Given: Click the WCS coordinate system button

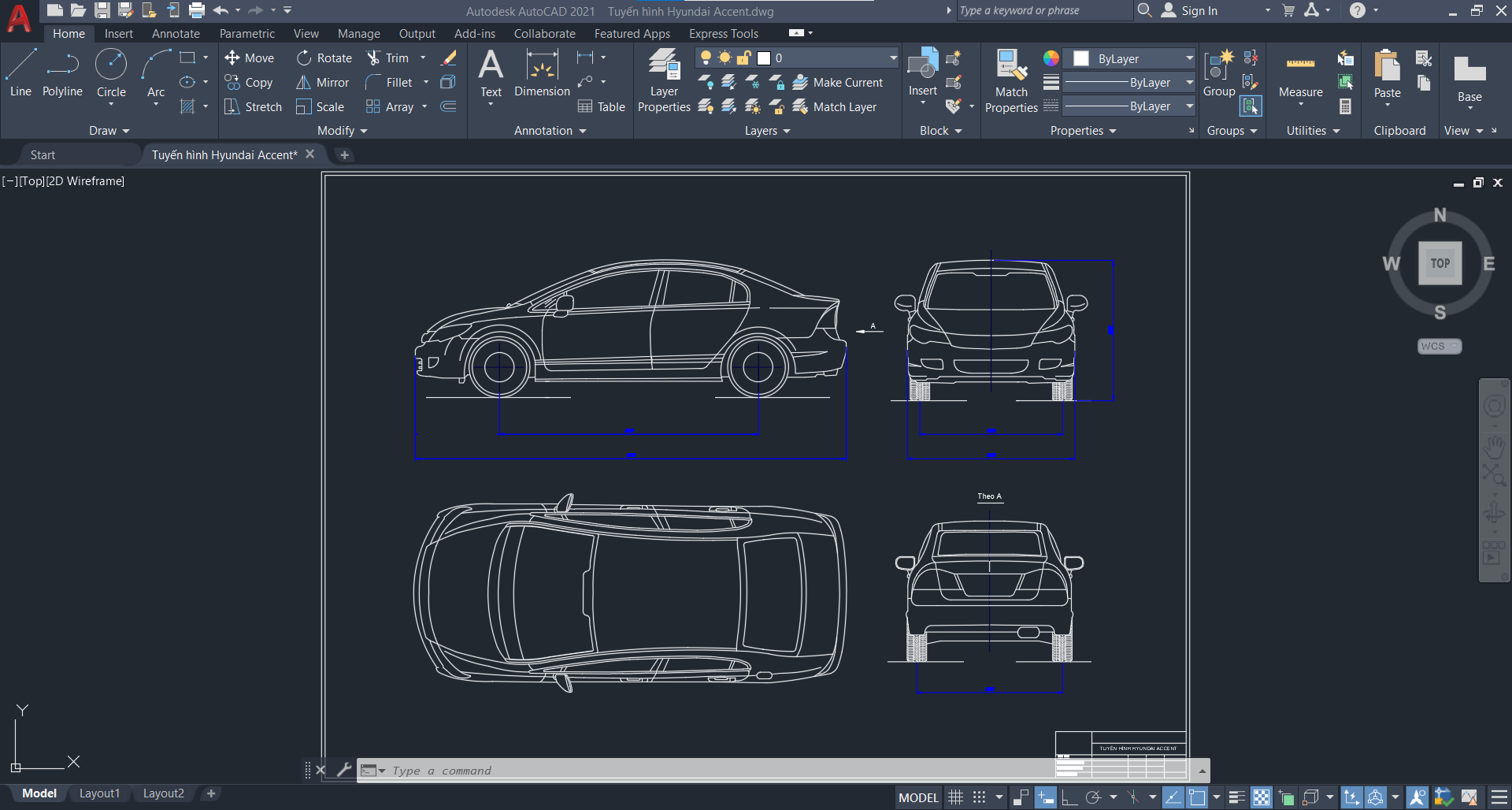Looking at the screenshot, I should point(1439,346).
